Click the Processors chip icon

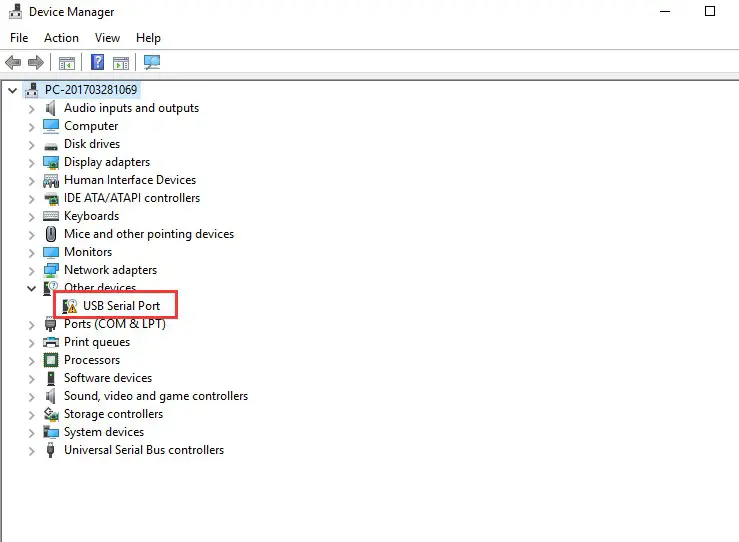click(x=51, y=360)
